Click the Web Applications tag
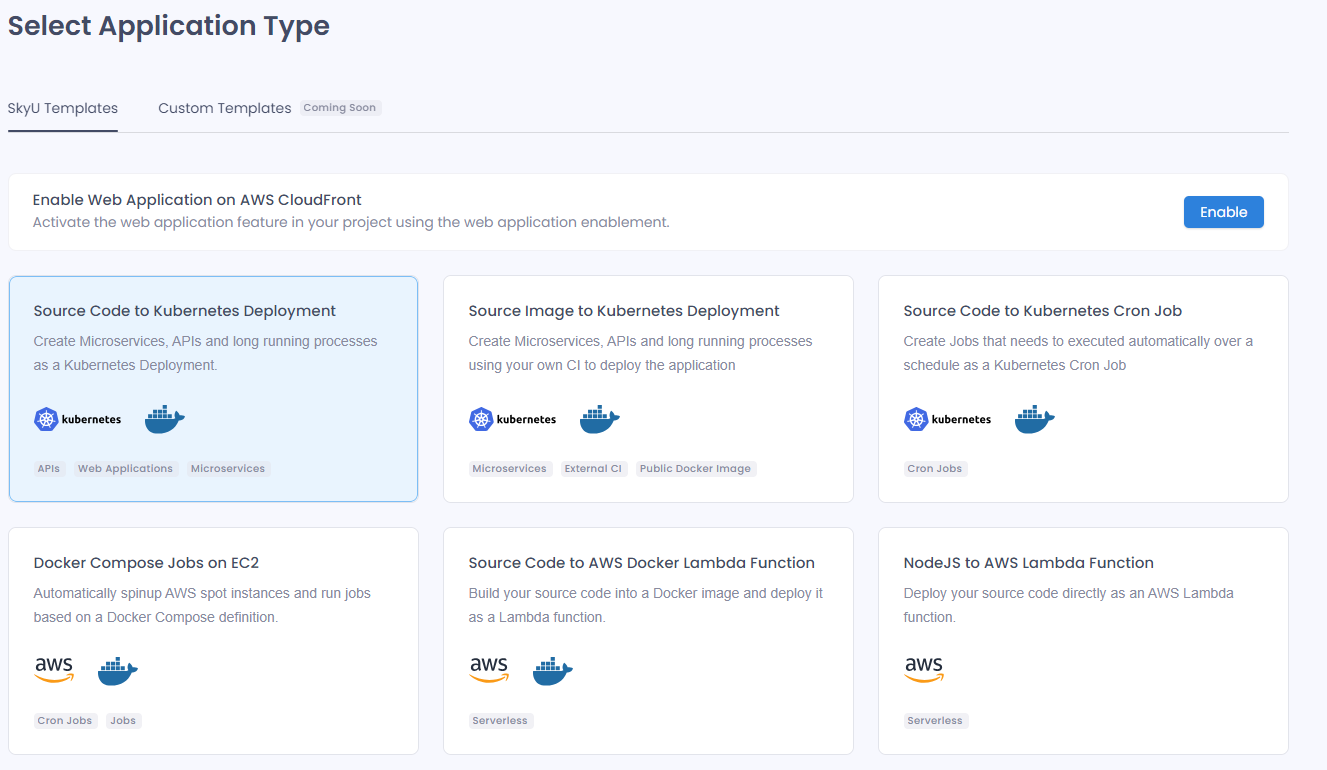This screenshot has width=1327, height=770. coord(125,469)
